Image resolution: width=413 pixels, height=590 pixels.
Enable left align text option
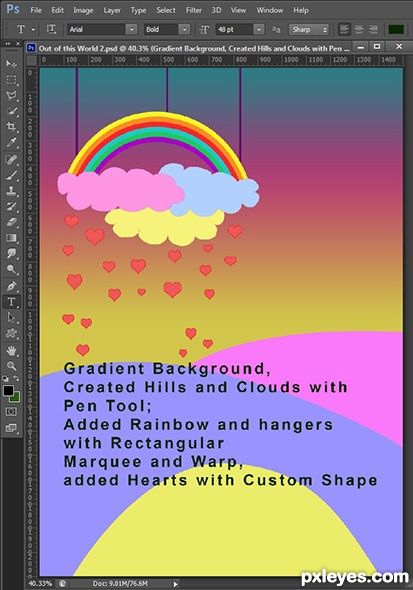(x=344, y=29)
